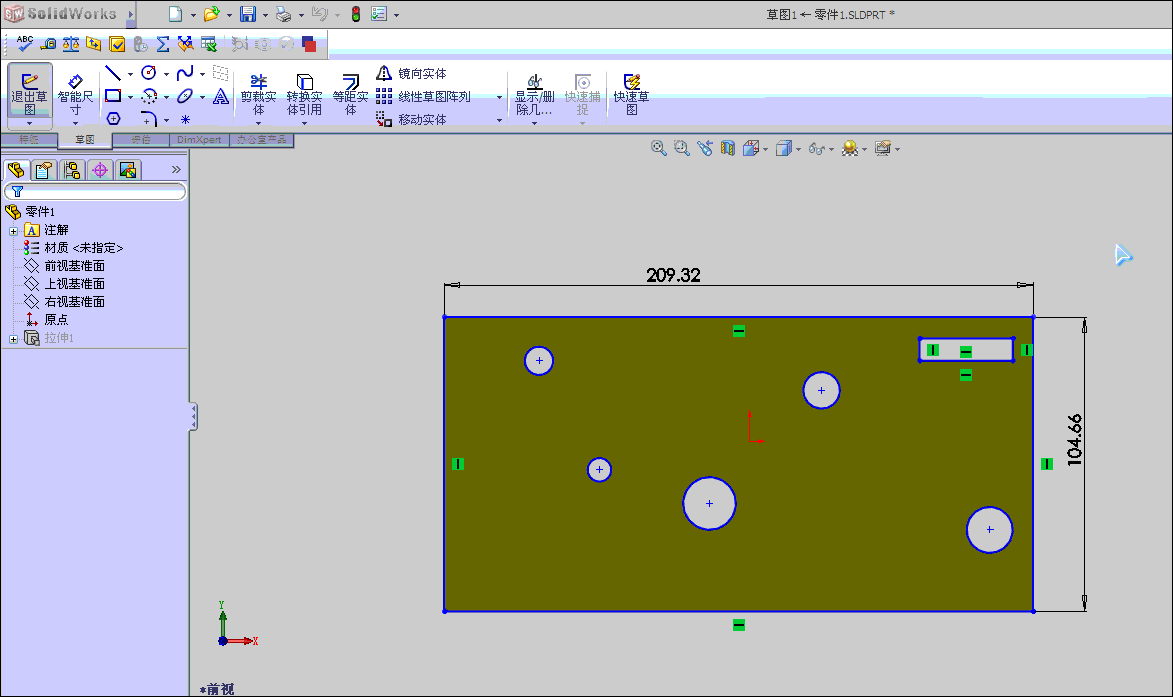Click the 209.32 width dimension

[x=673, y=275]
